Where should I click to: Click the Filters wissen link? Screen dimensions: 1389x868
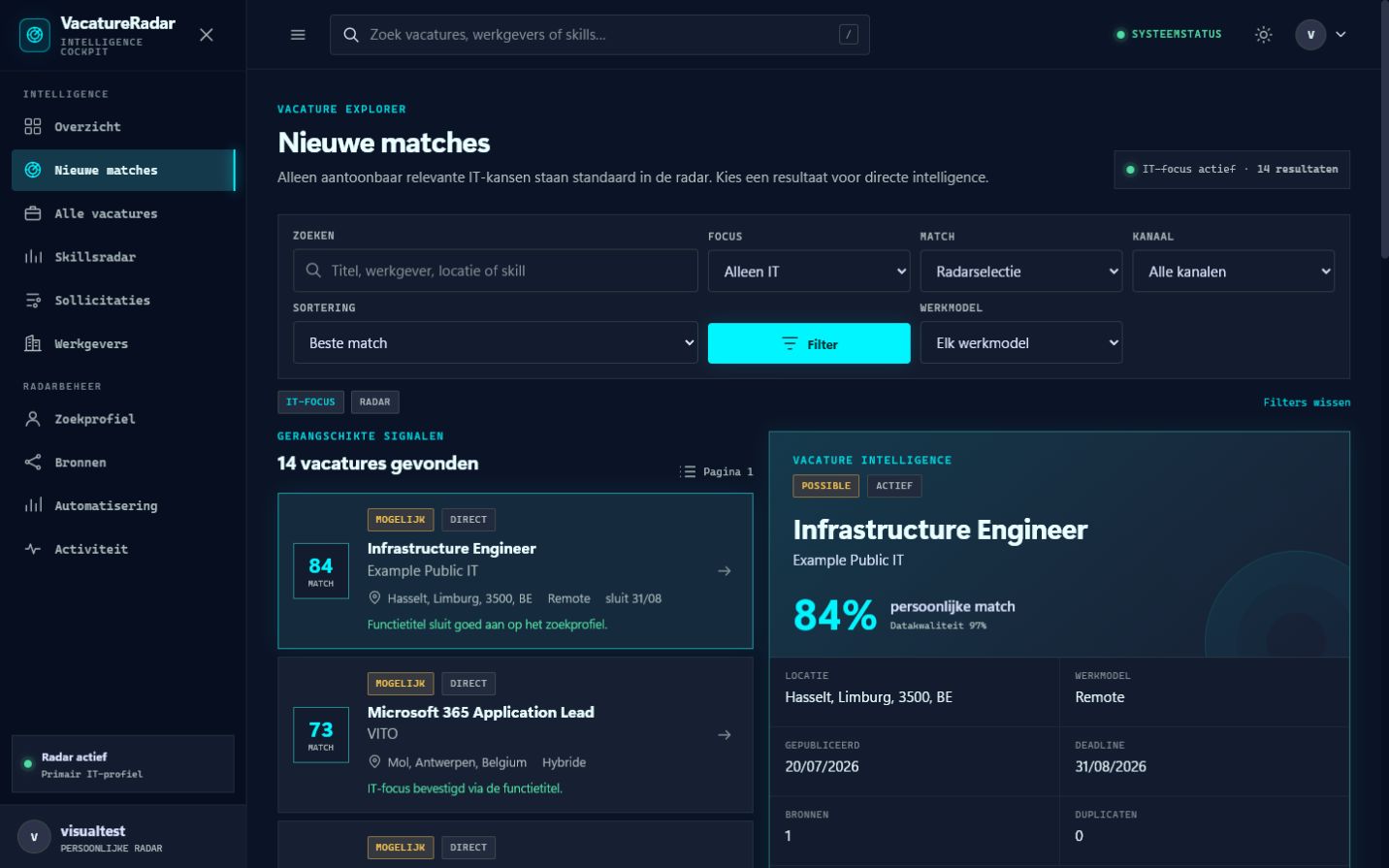tap(1307, 402)
